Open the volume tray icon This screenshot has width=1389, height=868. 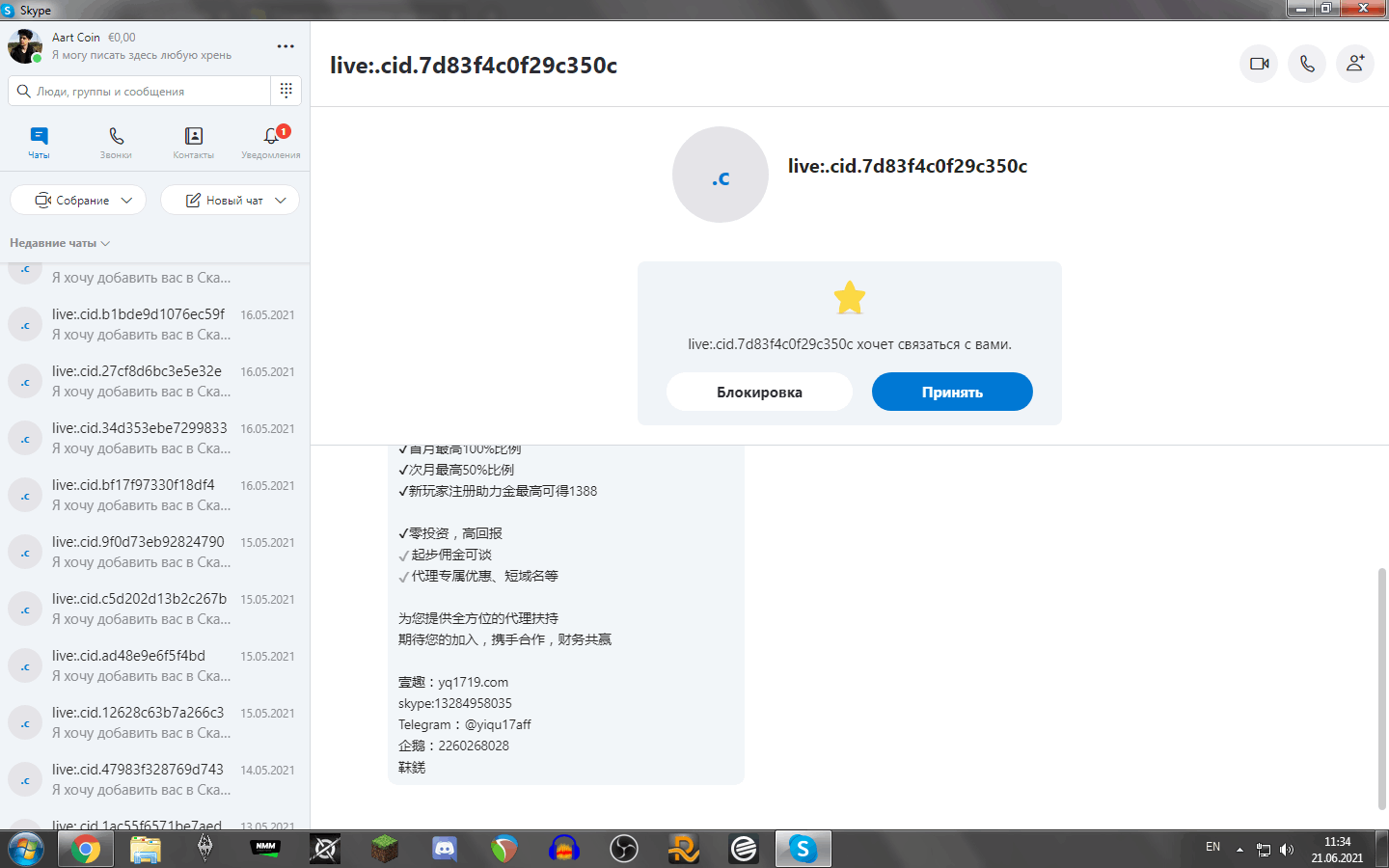point(1287,850)
